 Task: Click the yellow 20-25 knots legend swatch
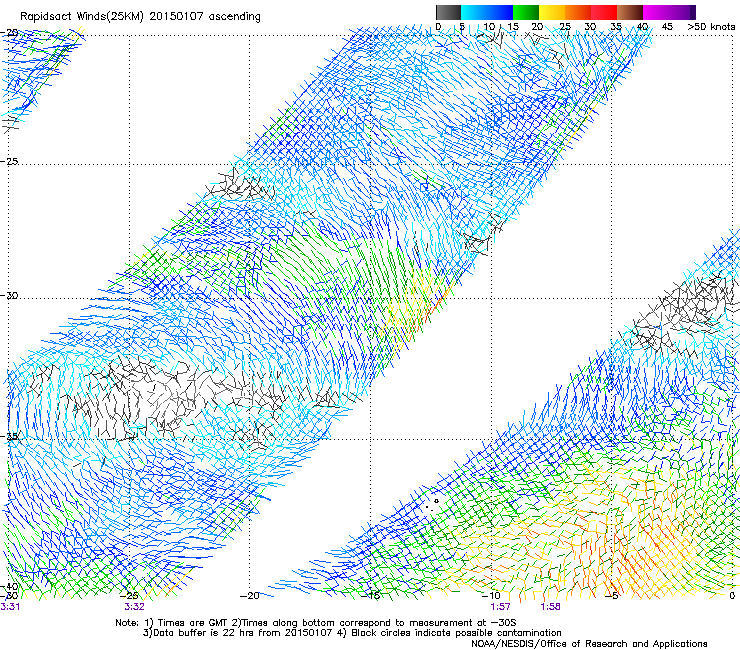pyautogui.click(x=552, y=12)
